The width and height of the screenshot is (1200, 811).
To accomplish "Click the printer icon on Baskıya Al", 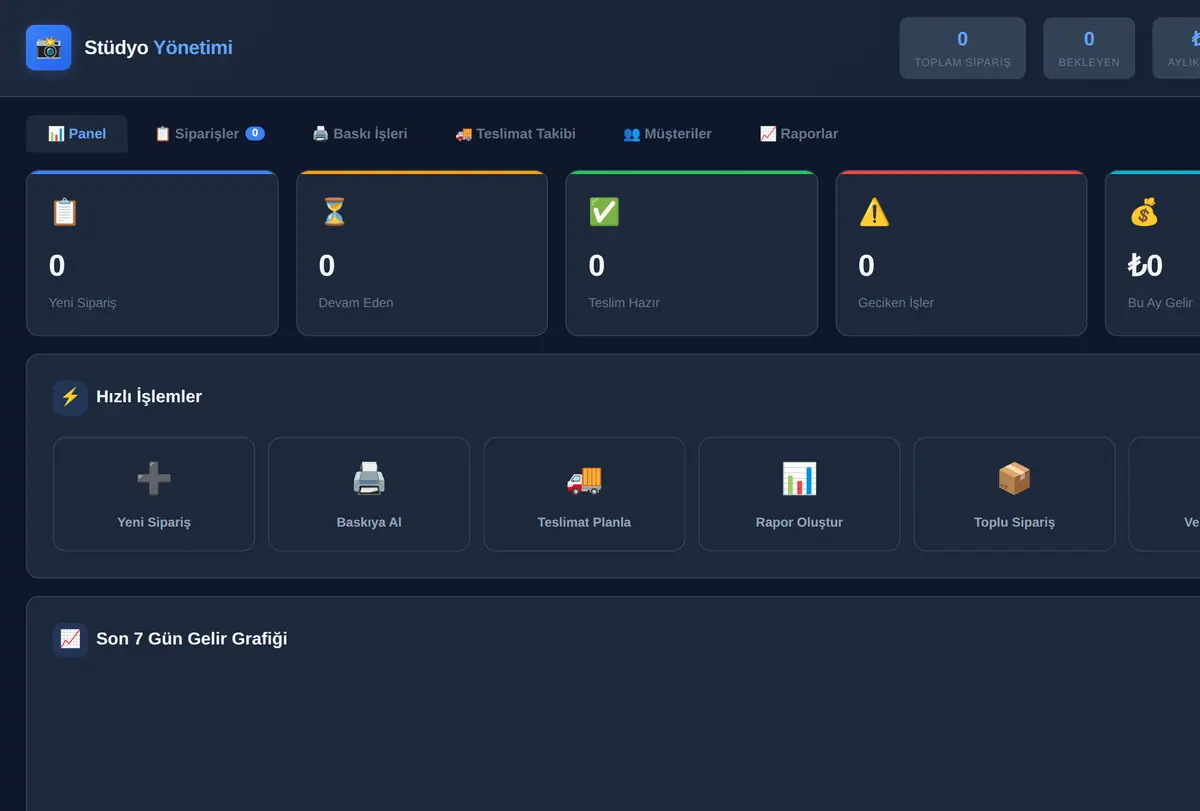I will (369, 479).
